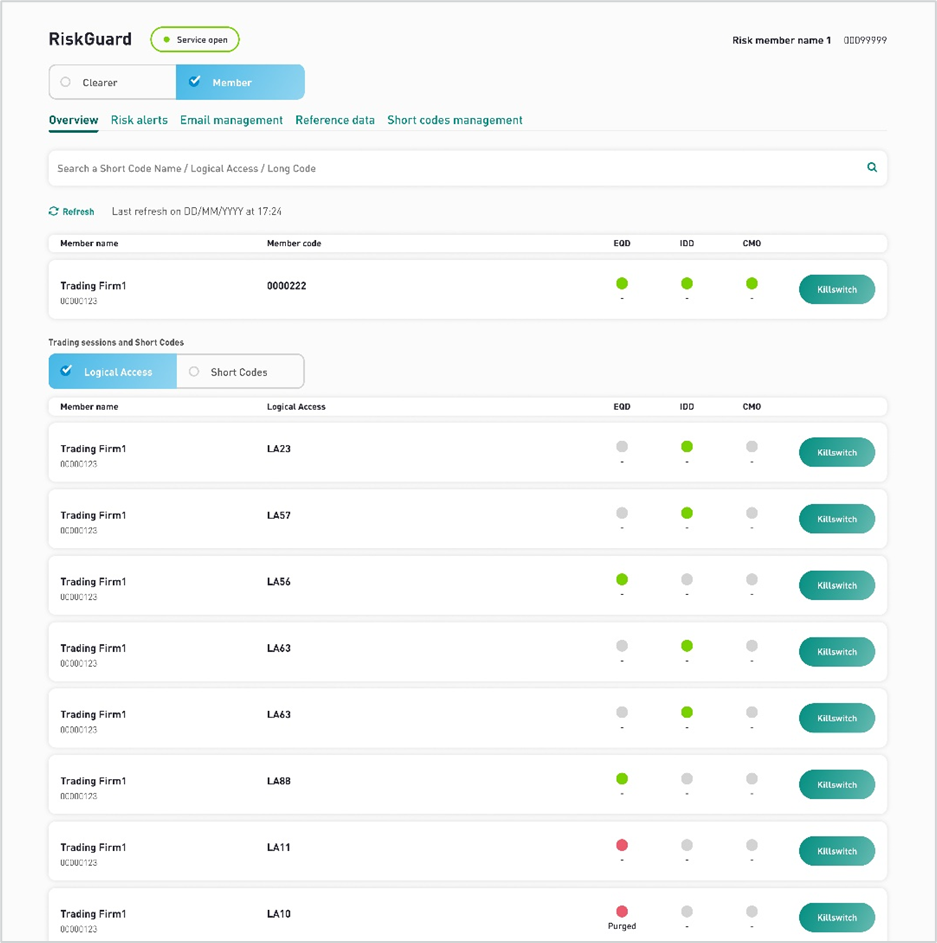Switch to the Reference data tab
Screen dimensions: 937x943
334,120
